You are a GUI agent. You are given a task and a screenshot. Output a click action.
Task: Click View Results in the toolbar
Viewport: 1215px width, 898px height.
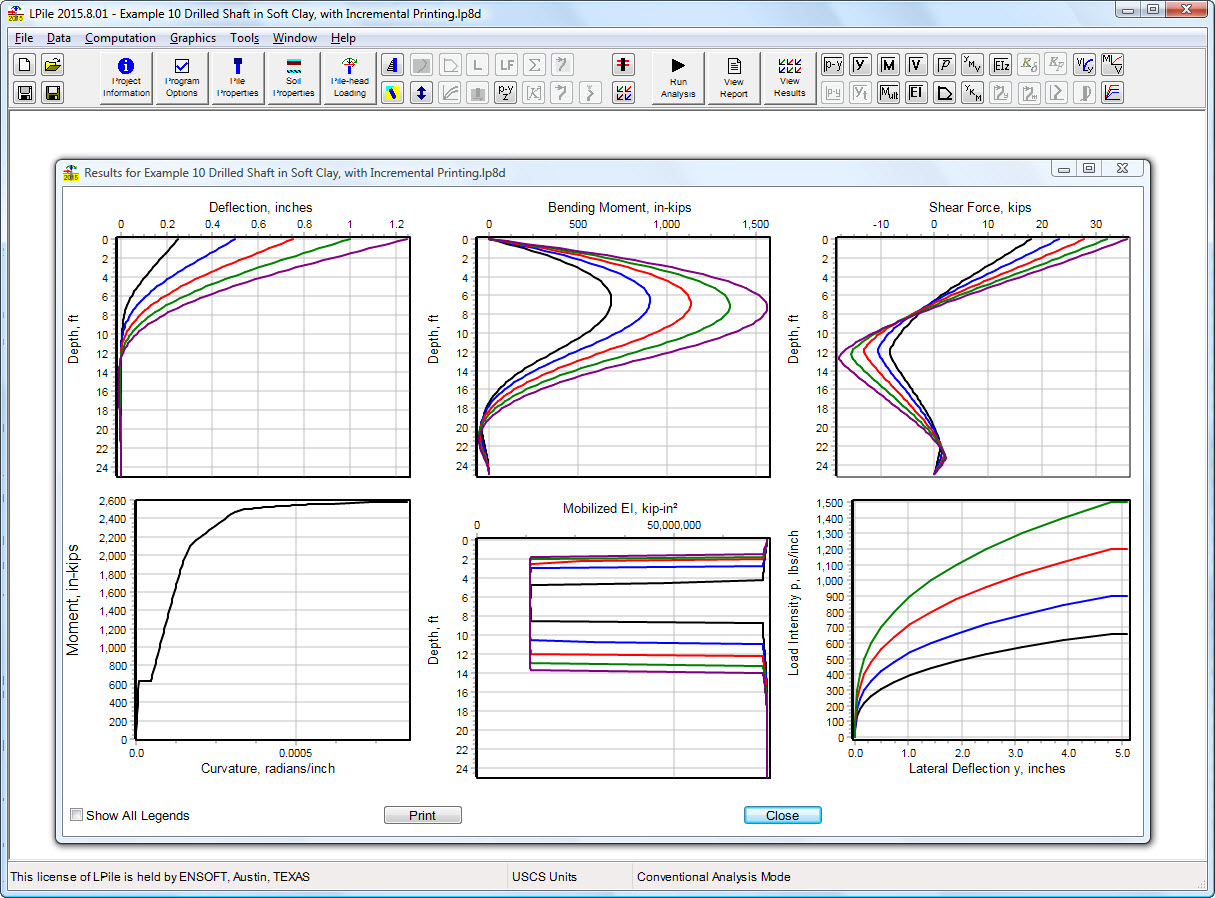point(790,78)
